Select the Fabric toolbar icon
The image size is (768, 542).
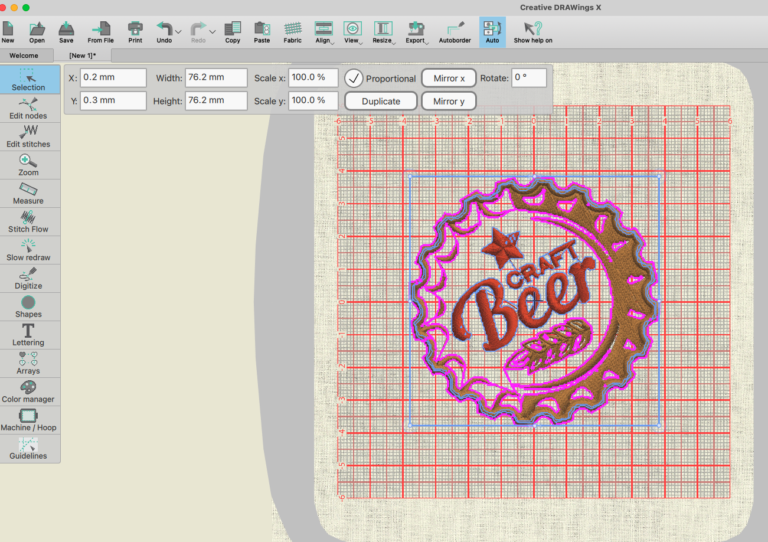pyautogui.click(x=293, y=30)
